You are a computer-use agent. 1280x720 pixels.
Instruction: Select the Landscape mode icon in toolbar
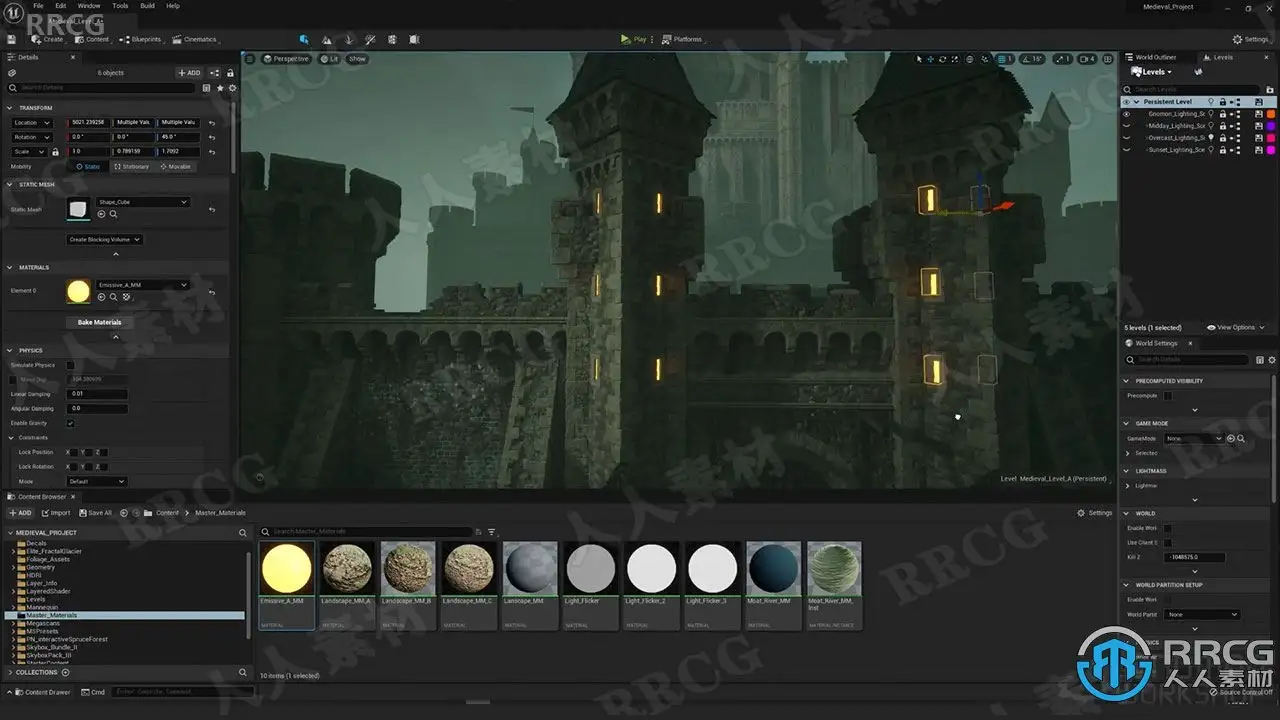(327, 40)
